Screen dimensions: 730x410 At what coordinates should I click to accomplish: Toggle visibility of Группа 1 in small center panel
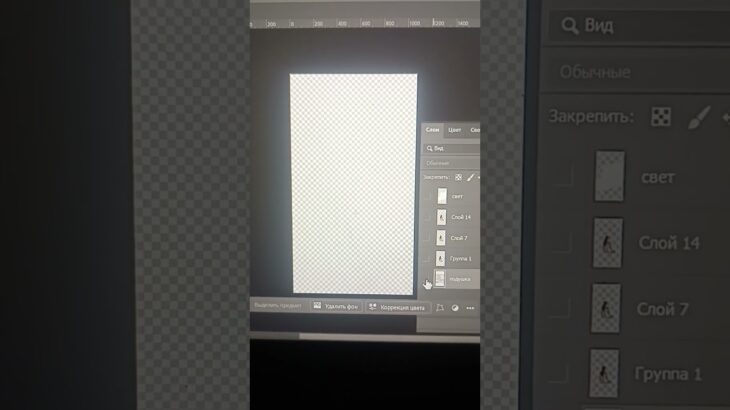[426, 259]
